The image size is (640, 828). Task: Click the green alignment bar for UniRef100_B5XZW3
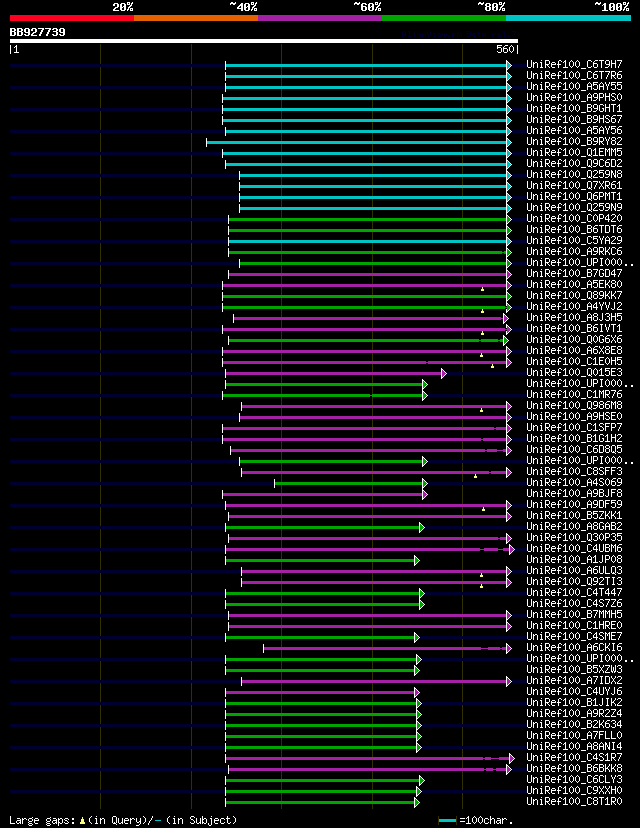tap(322, 671)
